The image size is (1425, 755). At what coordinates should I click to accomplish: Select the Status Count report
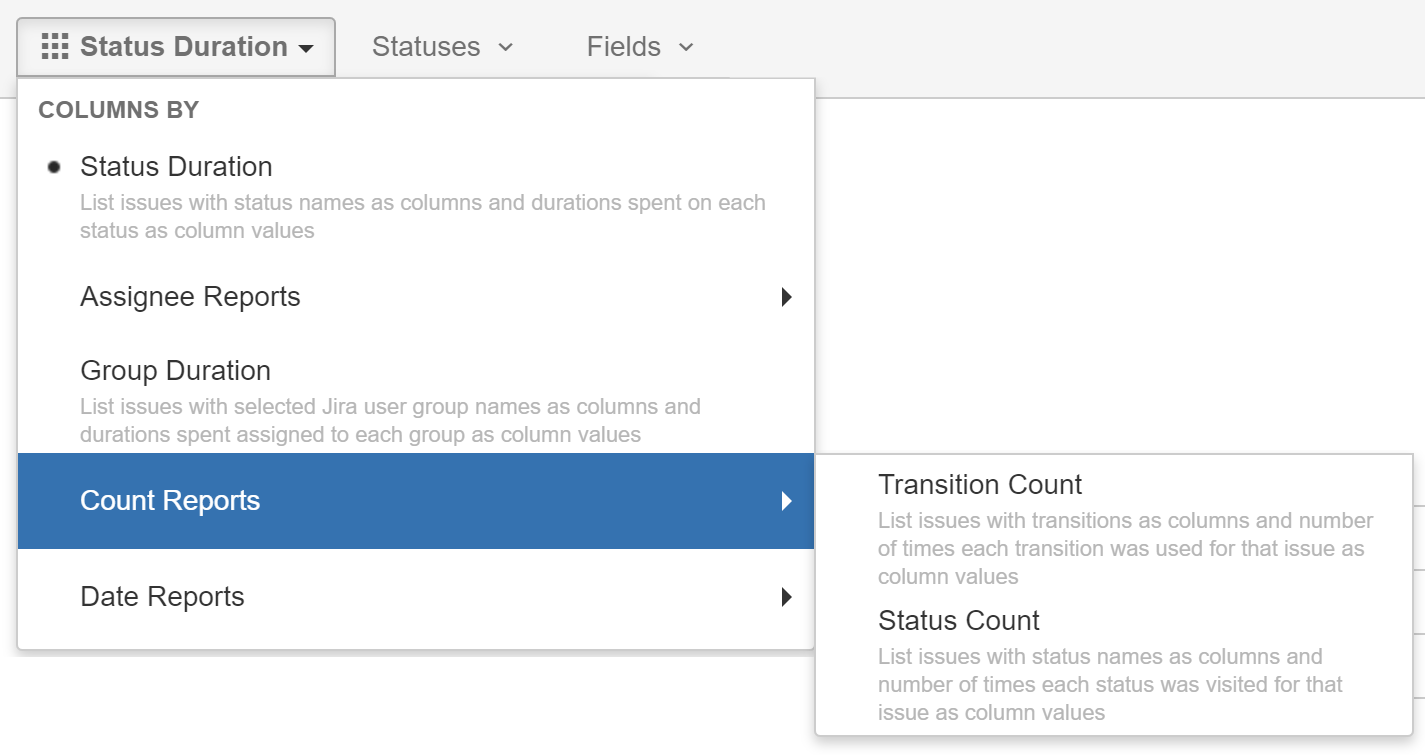pyautogui.click(x=957, y=621)
